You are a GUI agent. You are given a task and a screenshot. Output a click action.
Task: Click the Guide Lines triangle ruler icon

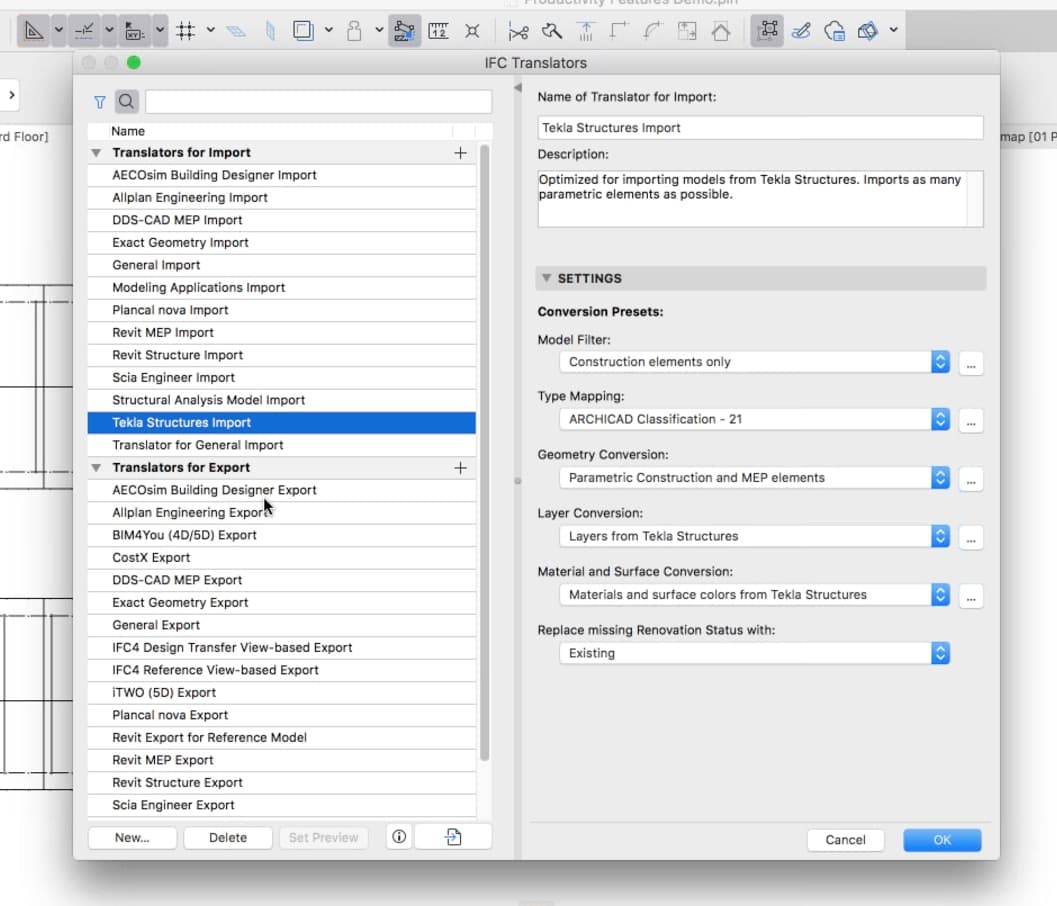(34, 30)
